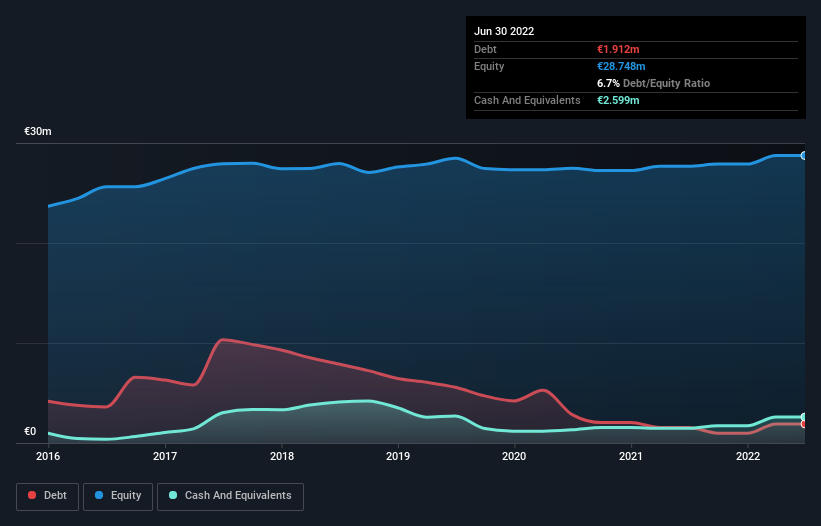Click the 2022 x-axis label
The width and height of the screenshot is (821, 526).
tap(748, 456)
